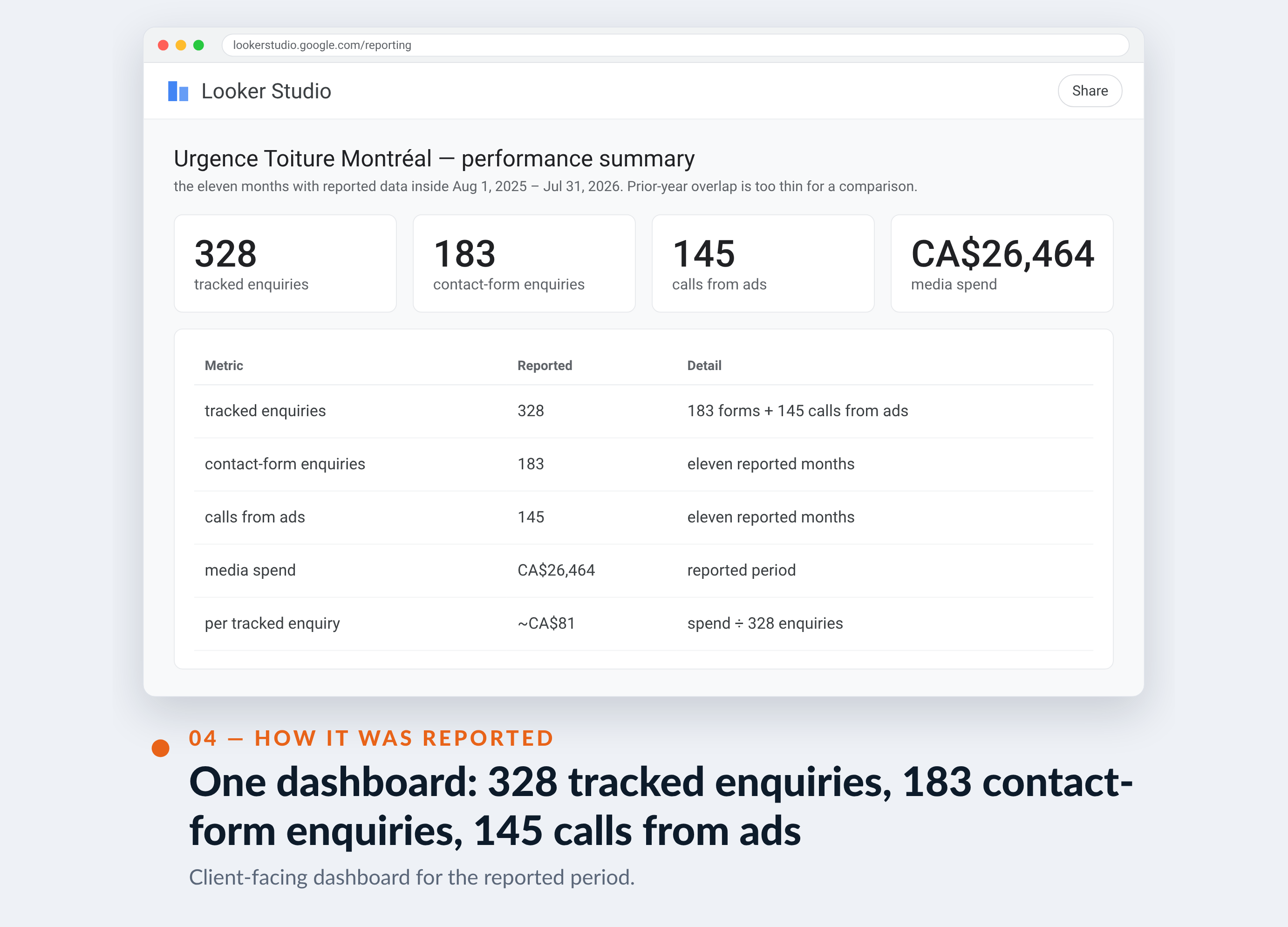Click the 'One dashboard: 328 tracked enquiries' headline
The image size is (1288, 927).
pyautogui.click(x=661, y=806)
